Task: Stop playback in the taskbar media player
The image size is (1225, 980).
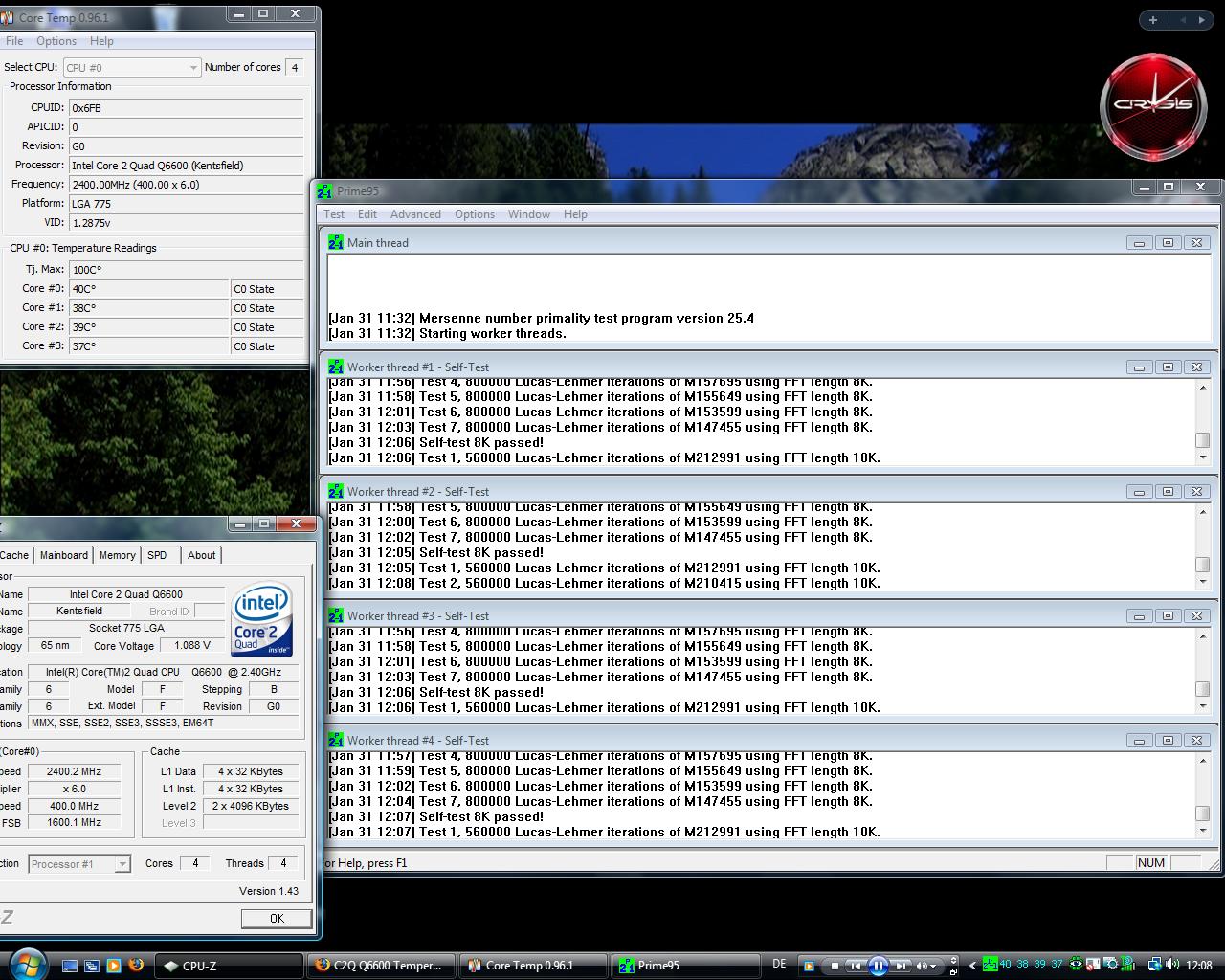Action: point(835,966)
